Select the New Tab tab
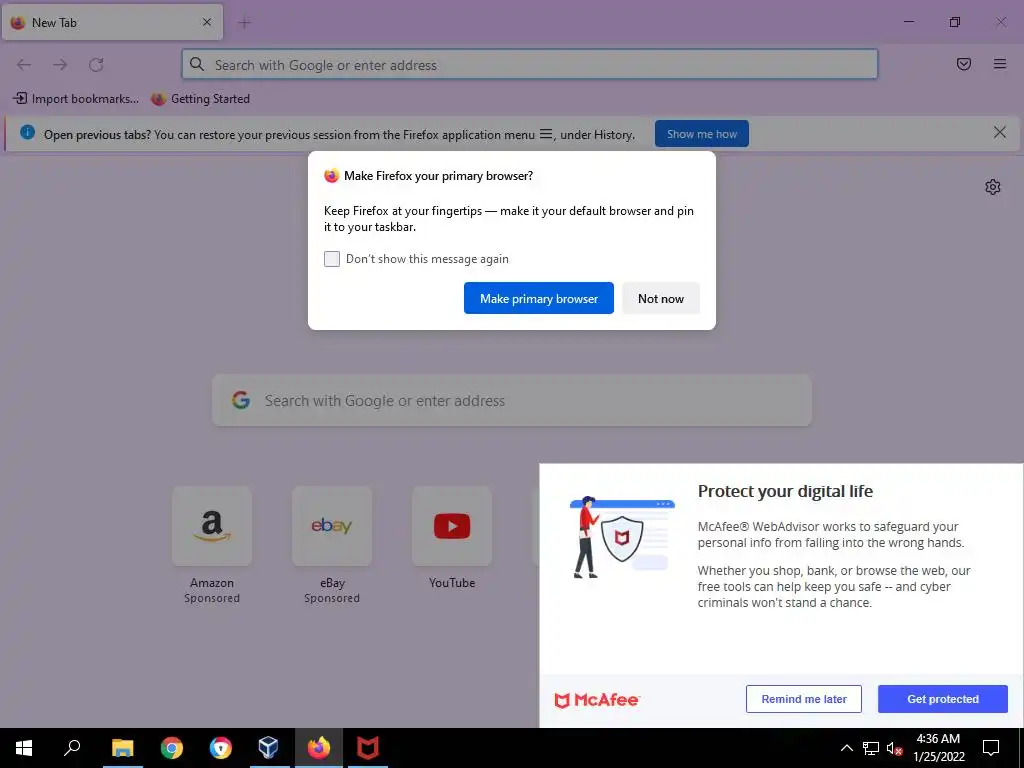Viewport: 1024px width, 768px height. 112,22
